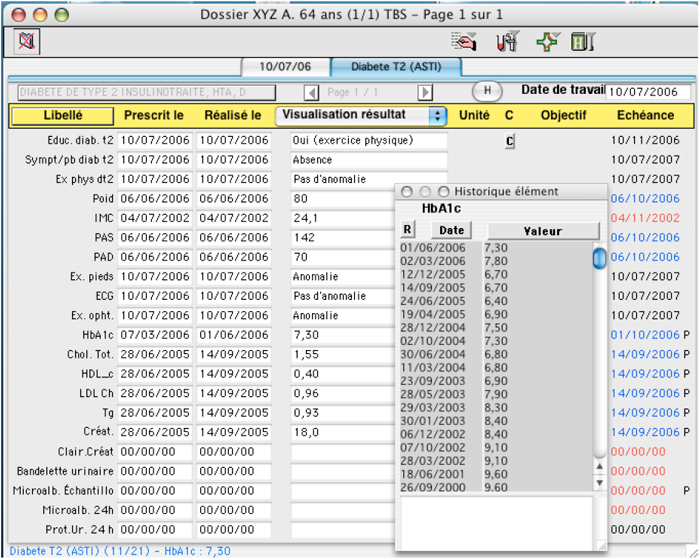The width and height of the screenshot is (700, 558).
Task: Select history row 28/05/2003
Action: coord(496,394)
